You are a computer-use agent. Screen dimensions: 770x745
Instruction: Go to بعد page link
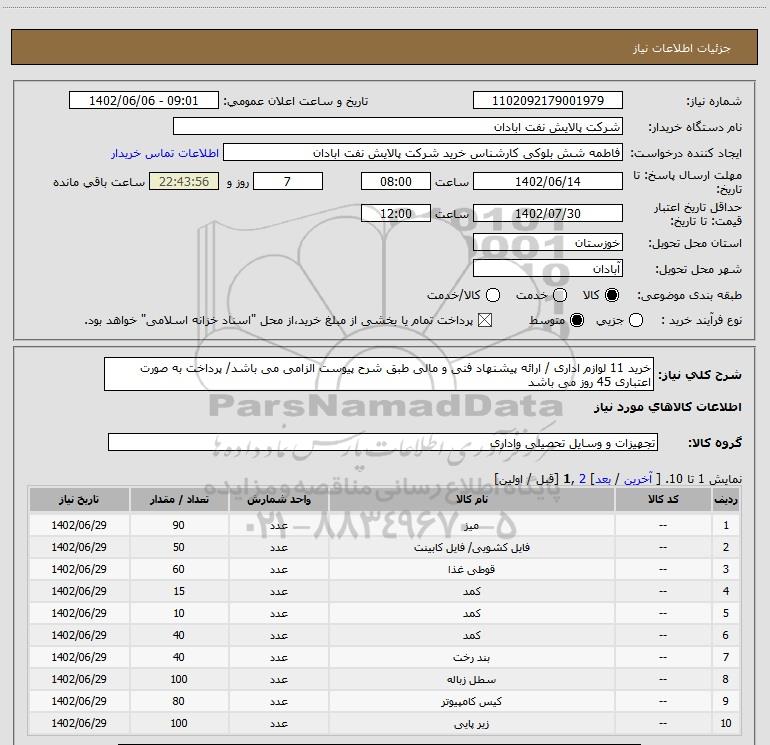pyautogui.click(x=603, y=479)
